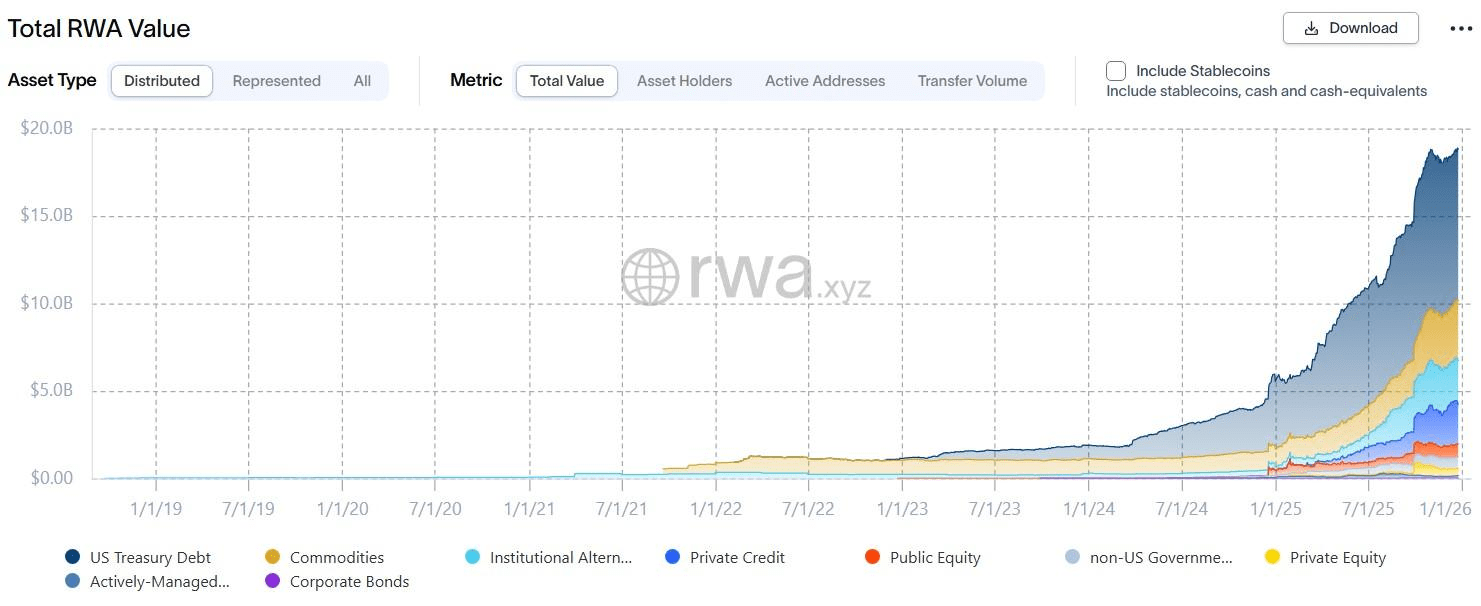Toggle the Private Credit legend dot
The height and width of the screenshot is (606, 1481).
tap(673, 557)
